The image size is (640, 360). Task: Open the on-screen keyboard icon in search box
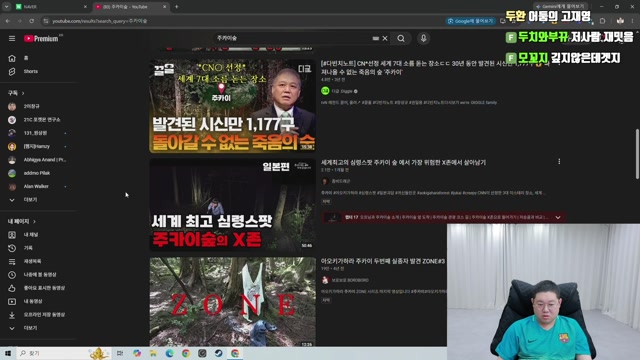376,38
